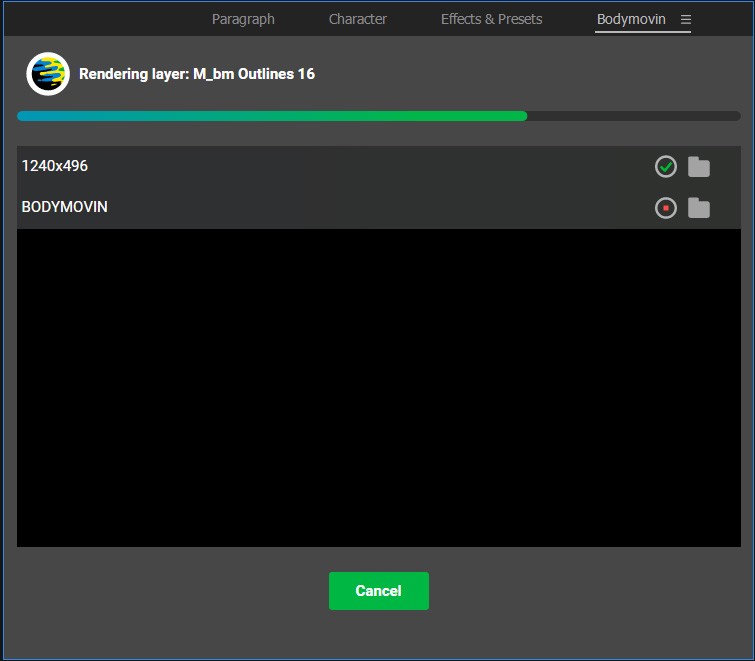Select the BODYMOVIN composition row

[378, 208]
